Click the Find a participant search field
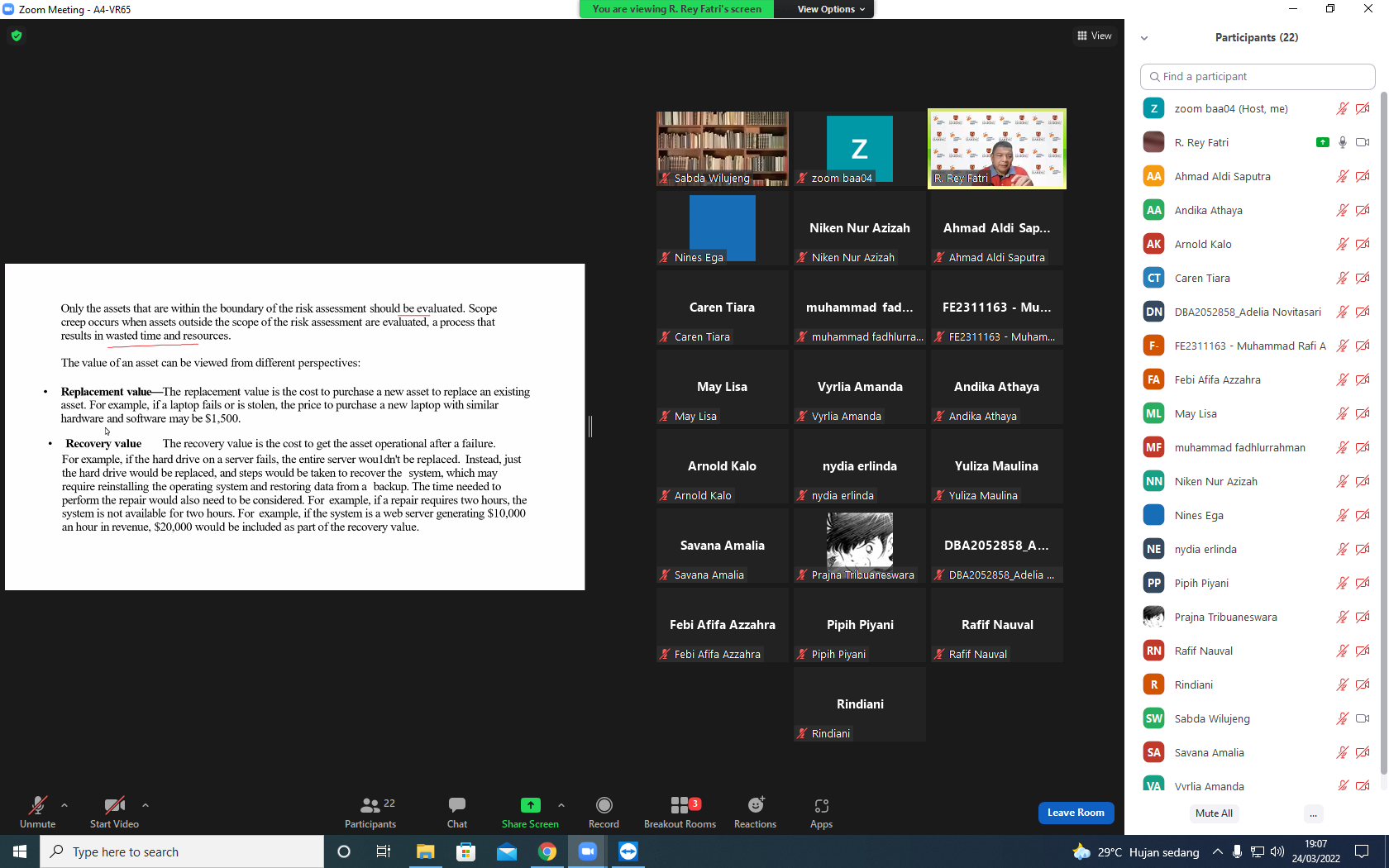 (1258, 76)
